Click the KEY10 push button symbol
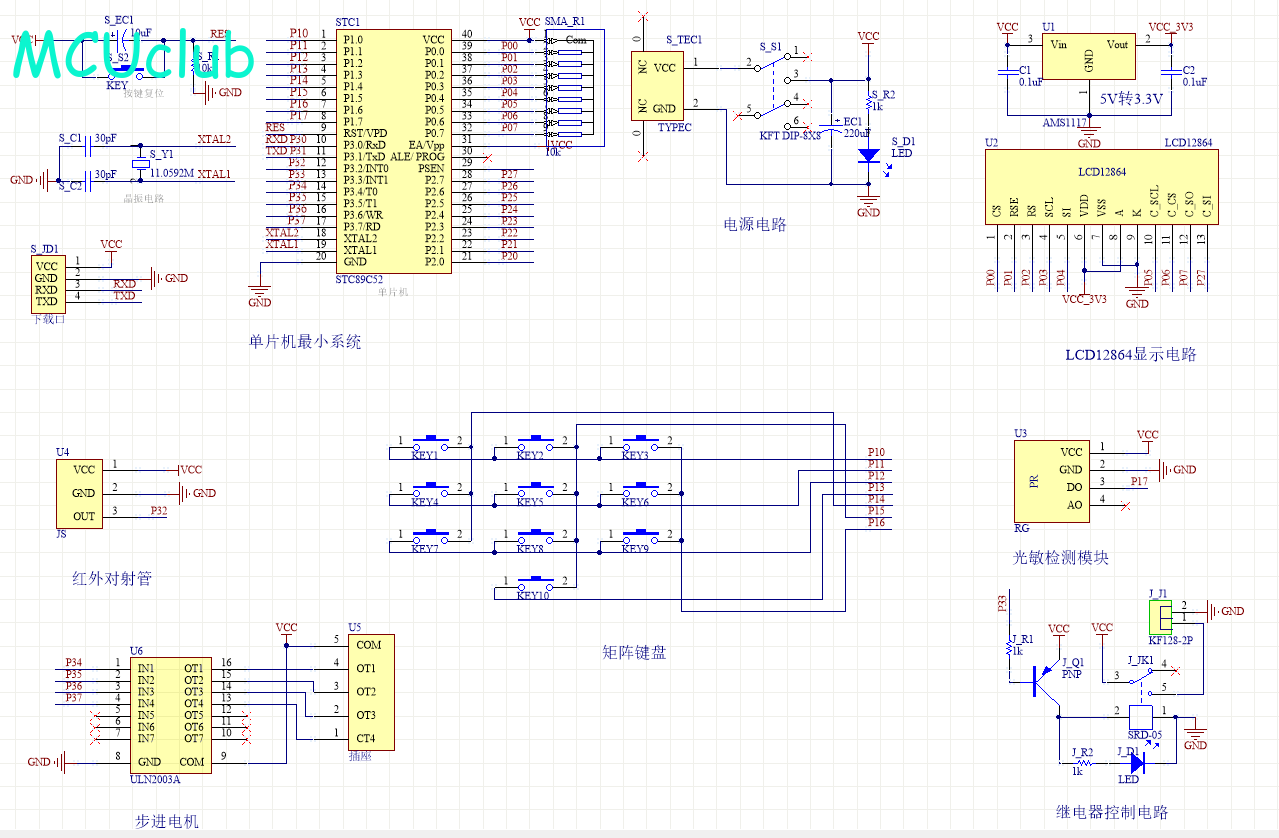This screenshot has height=838, width=1279. pos(537,581)
